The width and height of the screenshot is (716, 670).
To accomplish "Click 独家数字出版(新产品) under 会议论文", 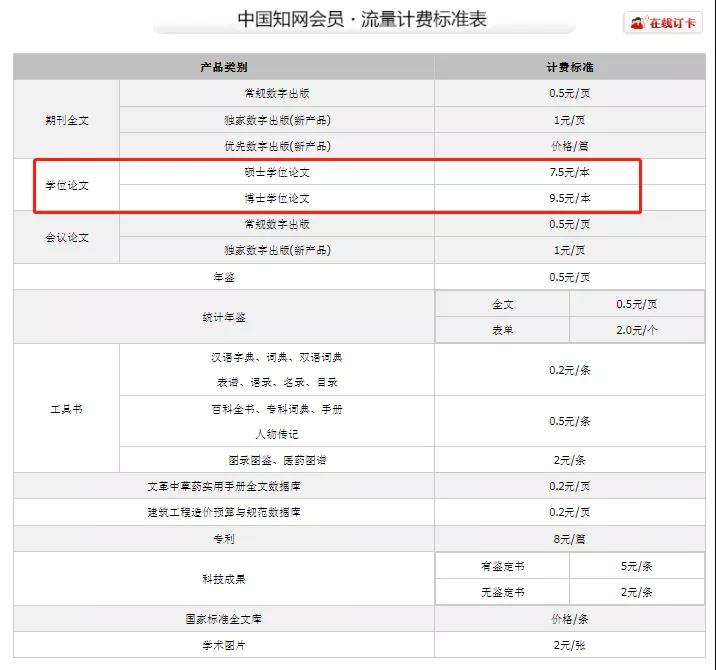I will [x=277, y=250].
